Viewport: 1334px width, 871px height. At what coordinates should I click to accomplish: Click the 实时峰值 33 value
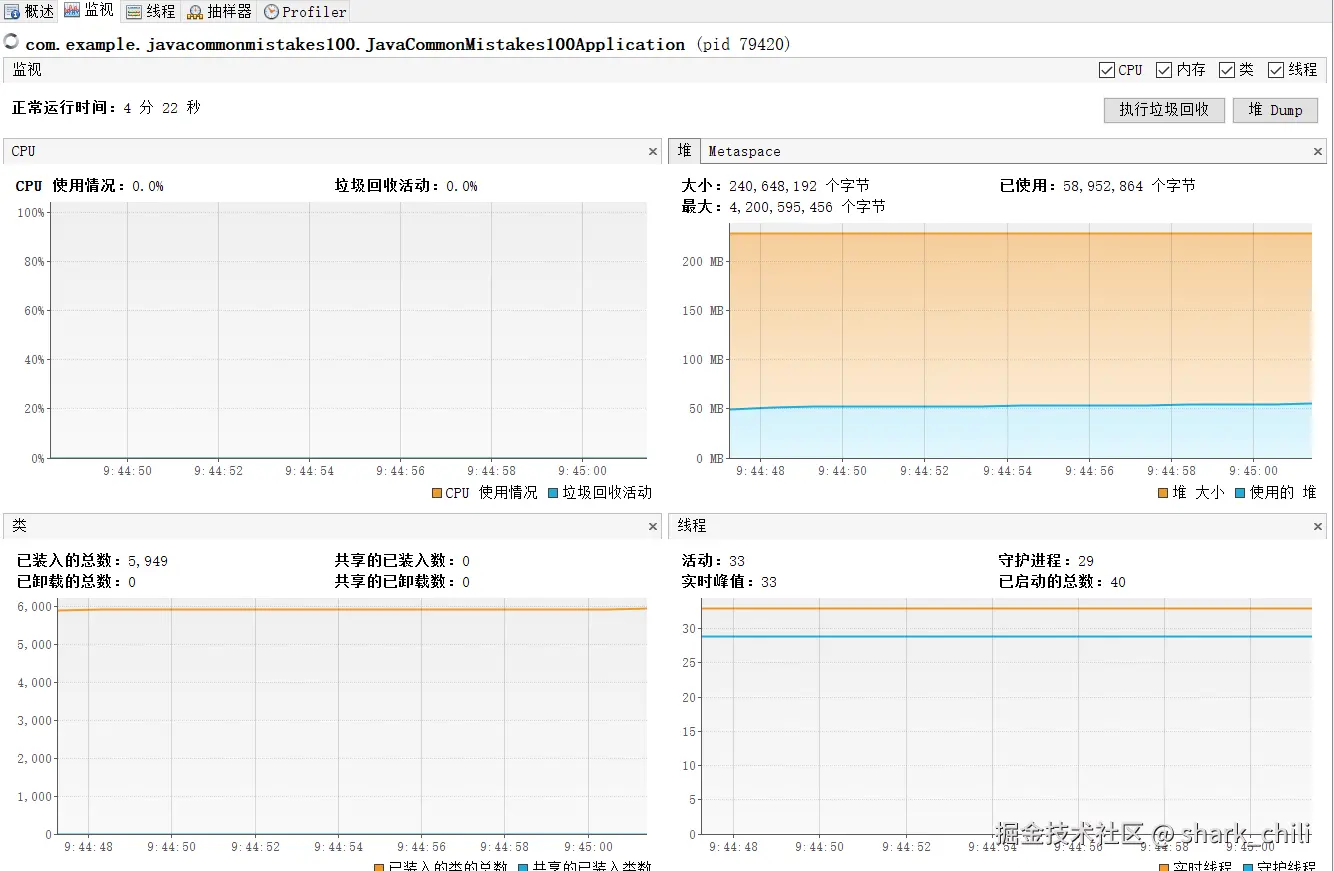tap(769, 582)
